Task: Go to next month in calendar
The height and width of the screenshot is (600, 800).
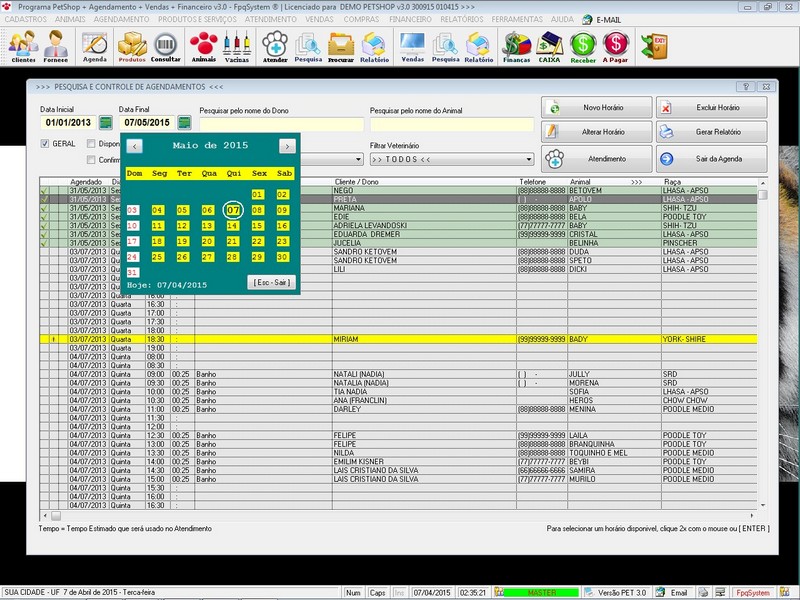Action: 287,146
